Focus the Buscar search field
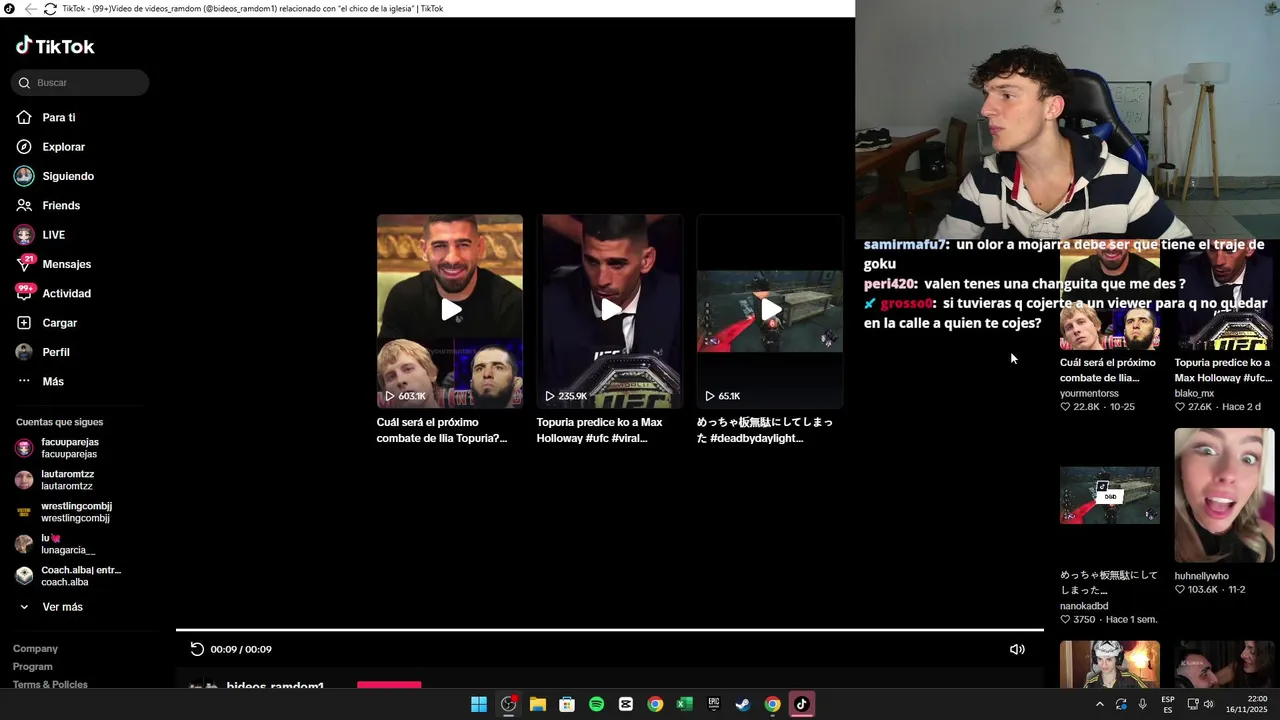Viewport: 1280px width, 720px height. (80, 83)
